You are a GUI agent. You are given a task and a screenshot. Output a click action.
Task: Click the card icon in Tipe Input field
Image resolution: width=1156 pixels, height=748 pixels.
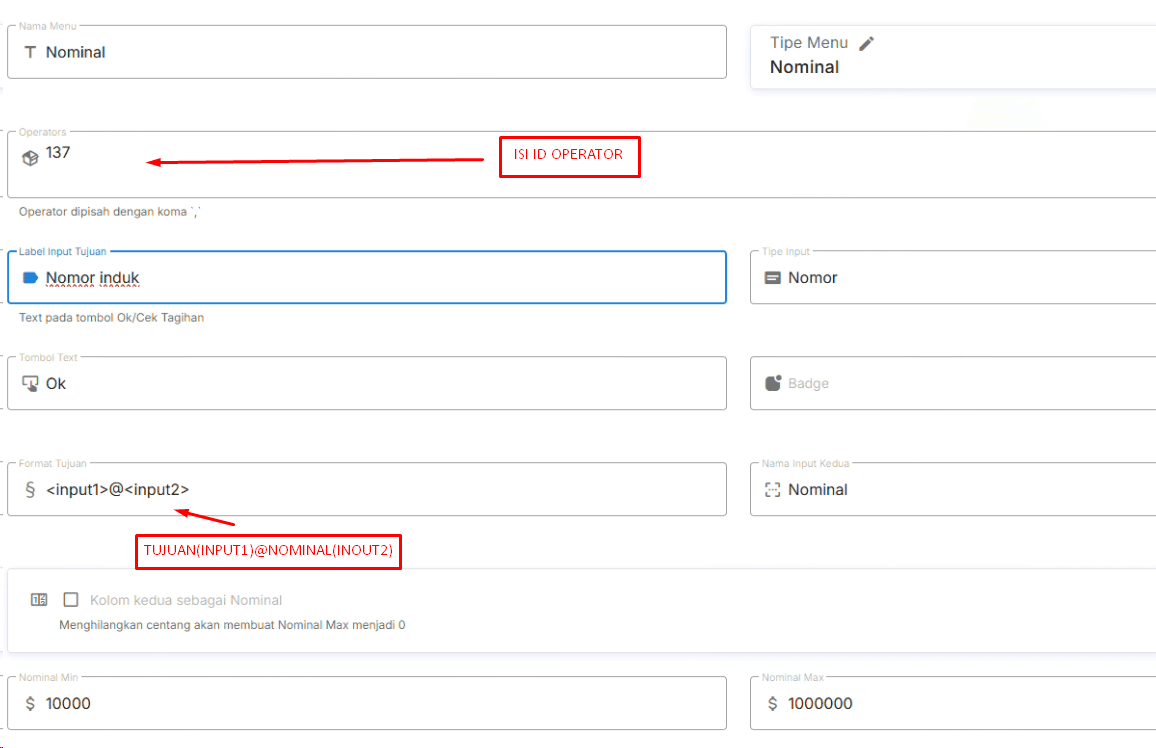[x=772, y=278]
